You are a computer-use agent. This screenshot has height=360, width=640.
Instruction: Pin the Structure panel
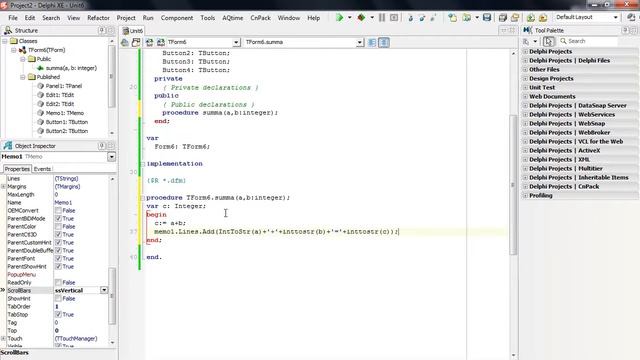[x=102, y=30]
